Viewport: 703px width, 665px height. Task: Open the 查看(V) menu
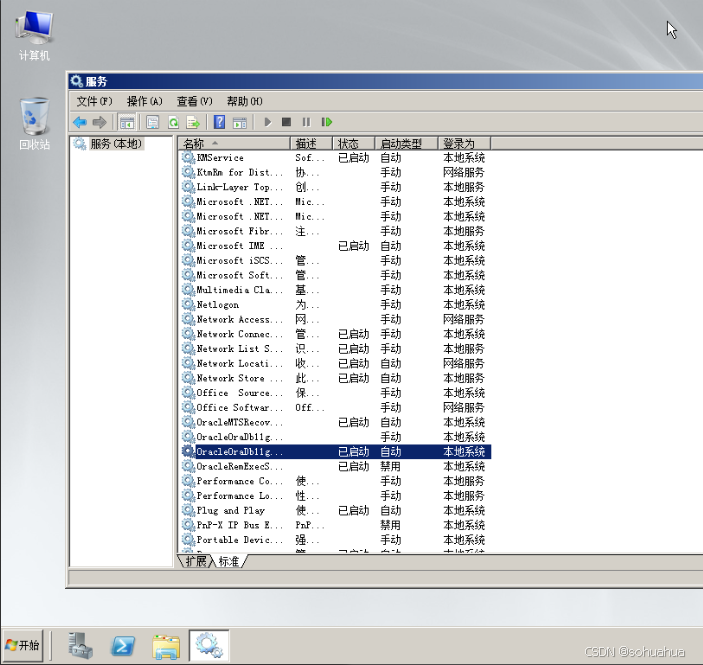[x=194, y=101]
